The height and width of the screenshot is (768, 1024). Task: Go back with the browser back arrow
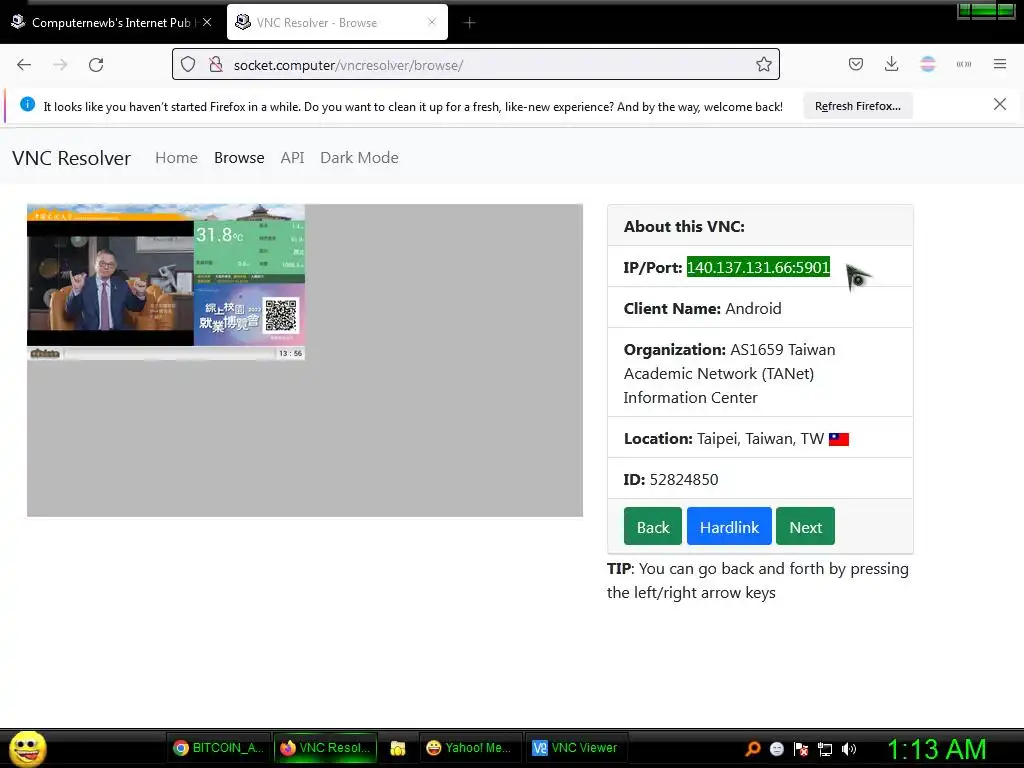click(x=24, y=65)
